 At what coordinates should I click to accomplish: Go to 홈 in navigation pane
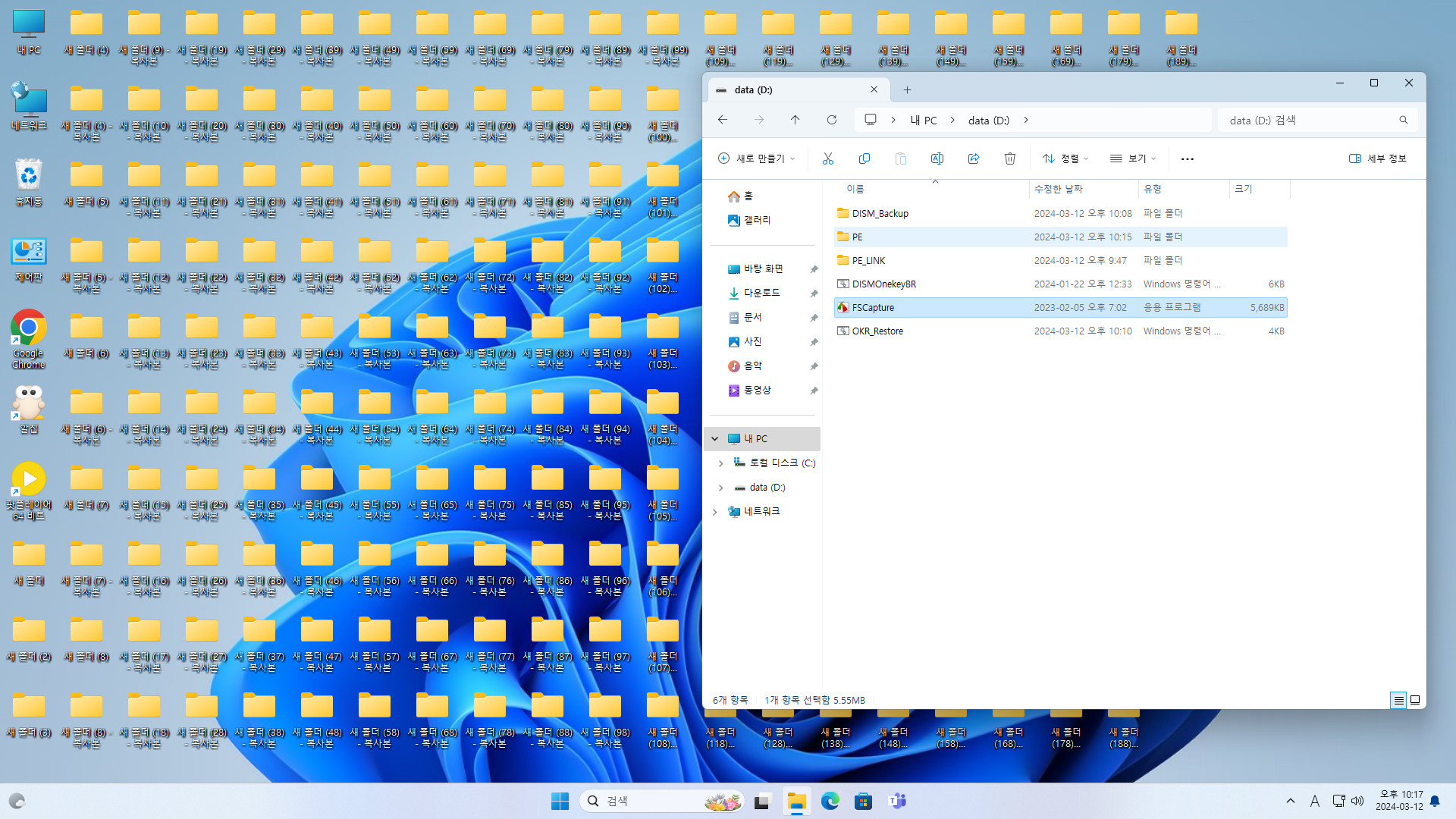(741, 196)
